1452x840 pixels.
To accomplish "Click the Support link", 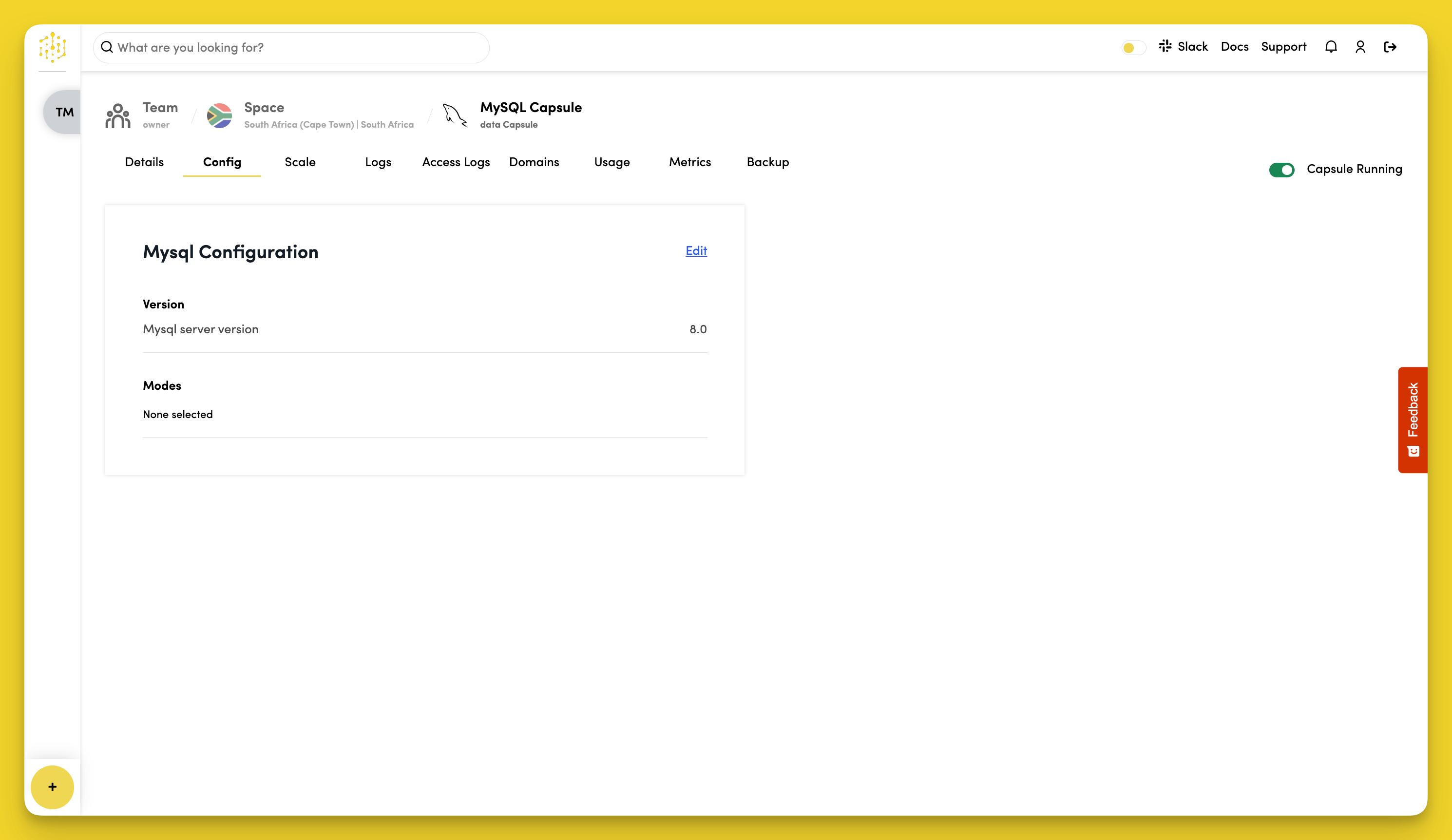I will coord(1283,47).
